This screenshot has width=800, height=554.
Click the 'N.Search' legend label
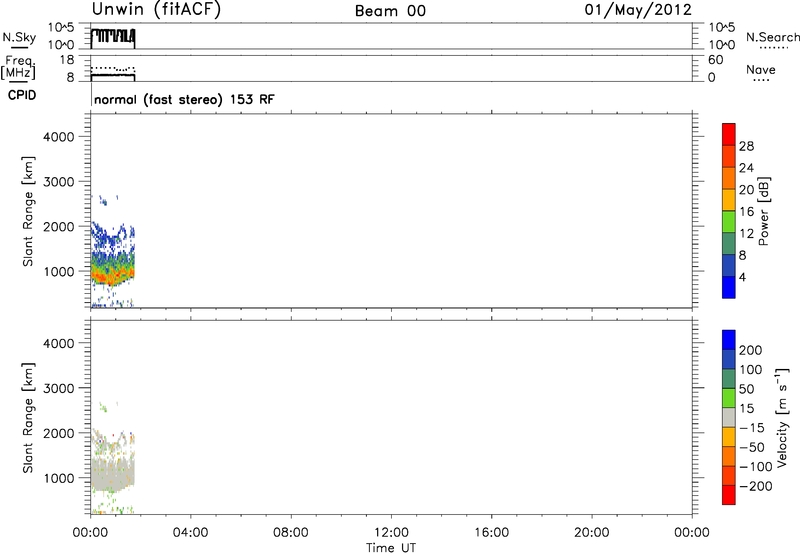772,37
